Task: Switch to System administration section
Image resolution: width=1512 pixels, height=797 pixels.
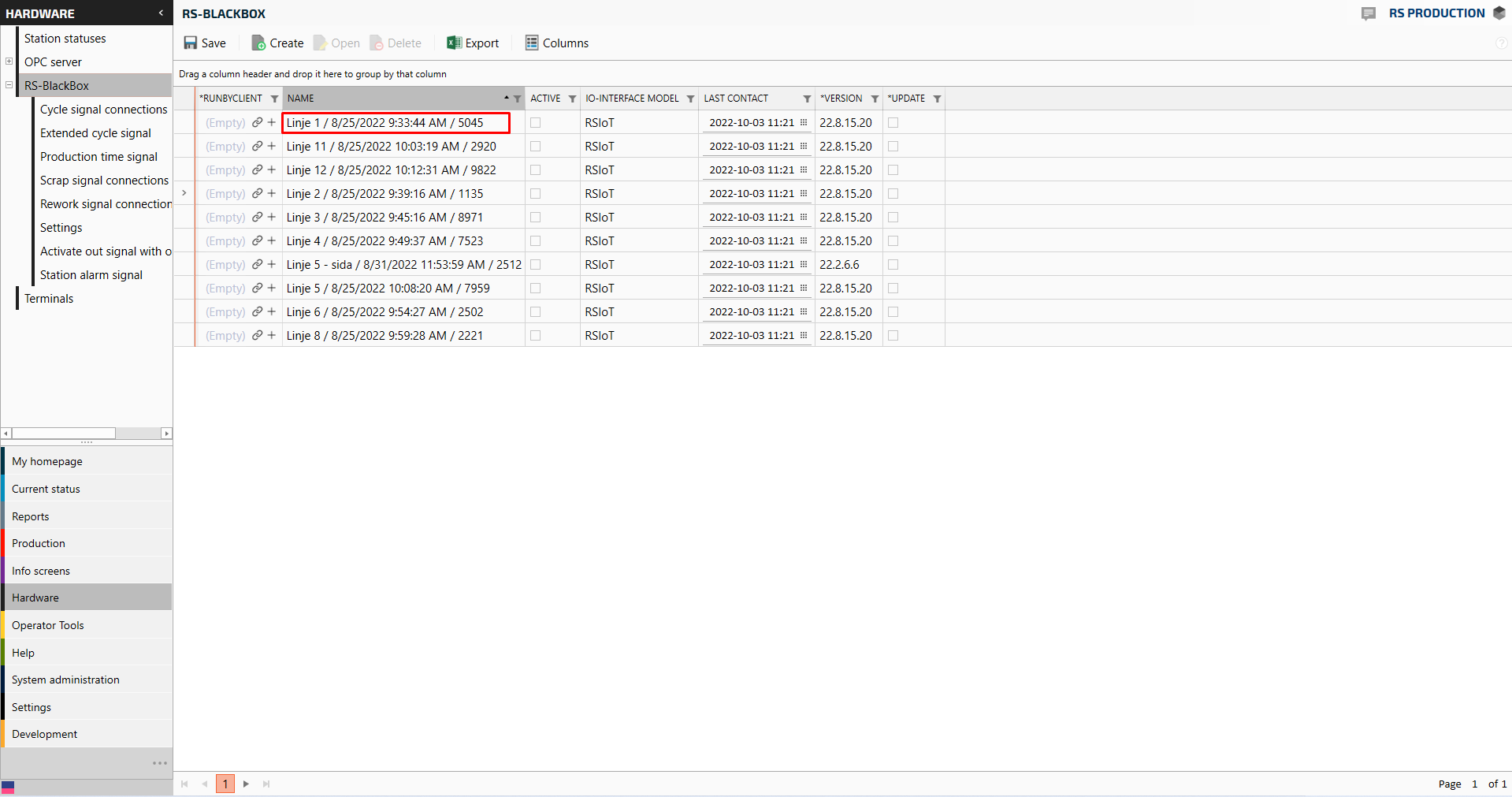Action: [65, 680]
